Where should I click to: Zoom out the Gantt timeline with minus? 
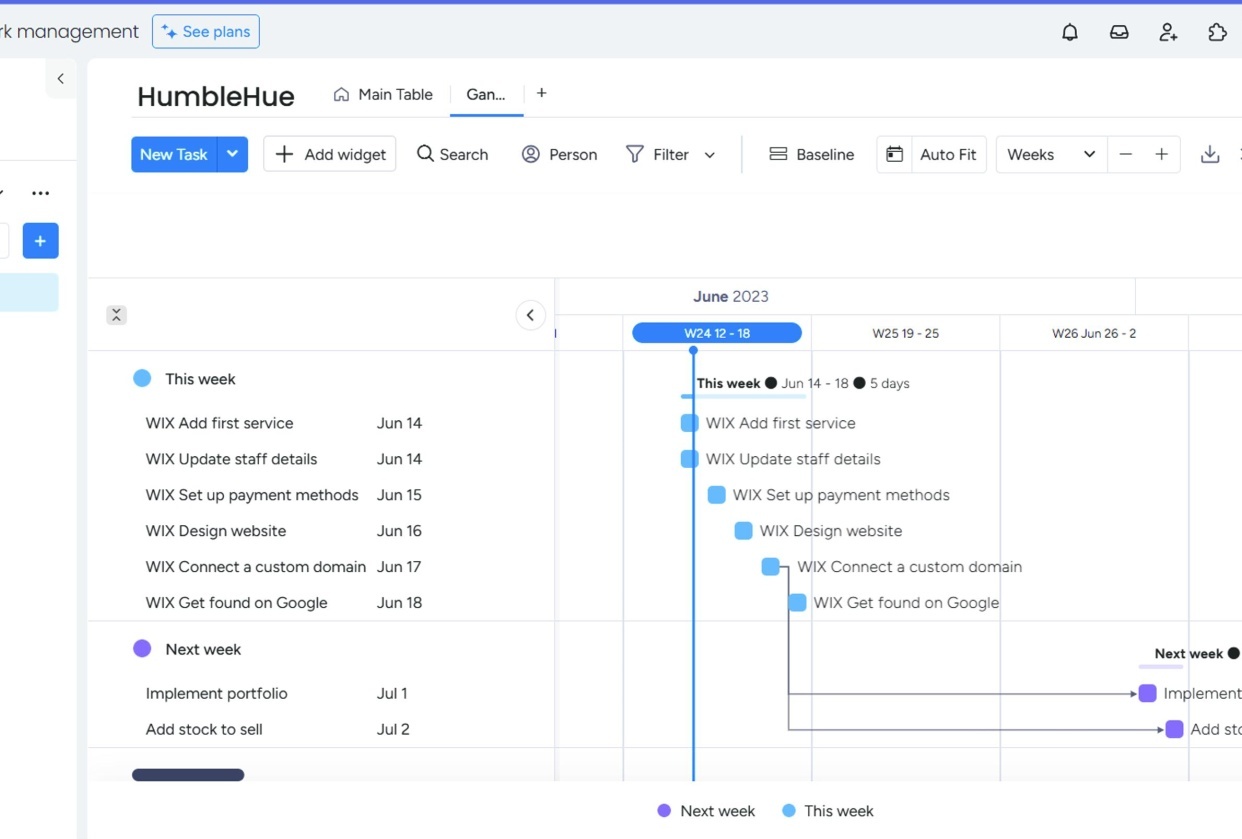(x=1126, y=154)
